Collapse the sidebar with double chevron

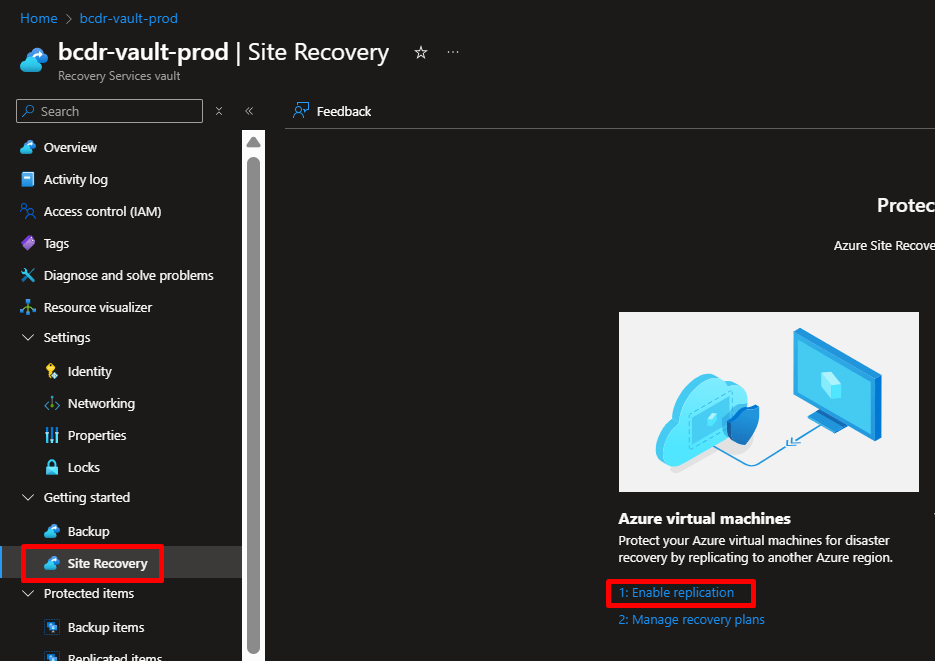(249, 111)
